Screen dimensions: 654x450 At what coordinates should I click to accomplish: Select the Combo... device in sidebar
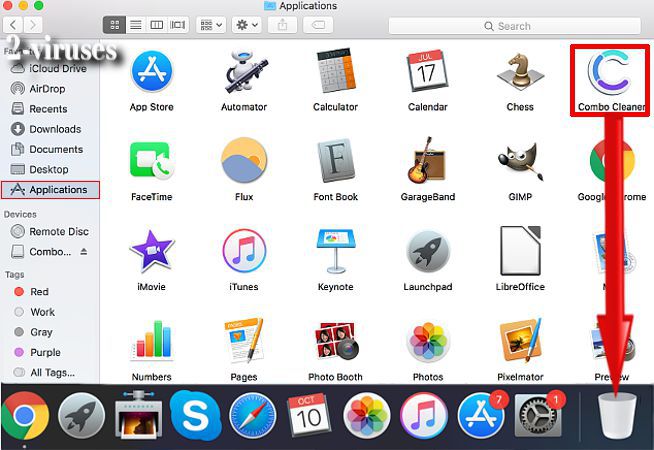[x=42, y=251]
